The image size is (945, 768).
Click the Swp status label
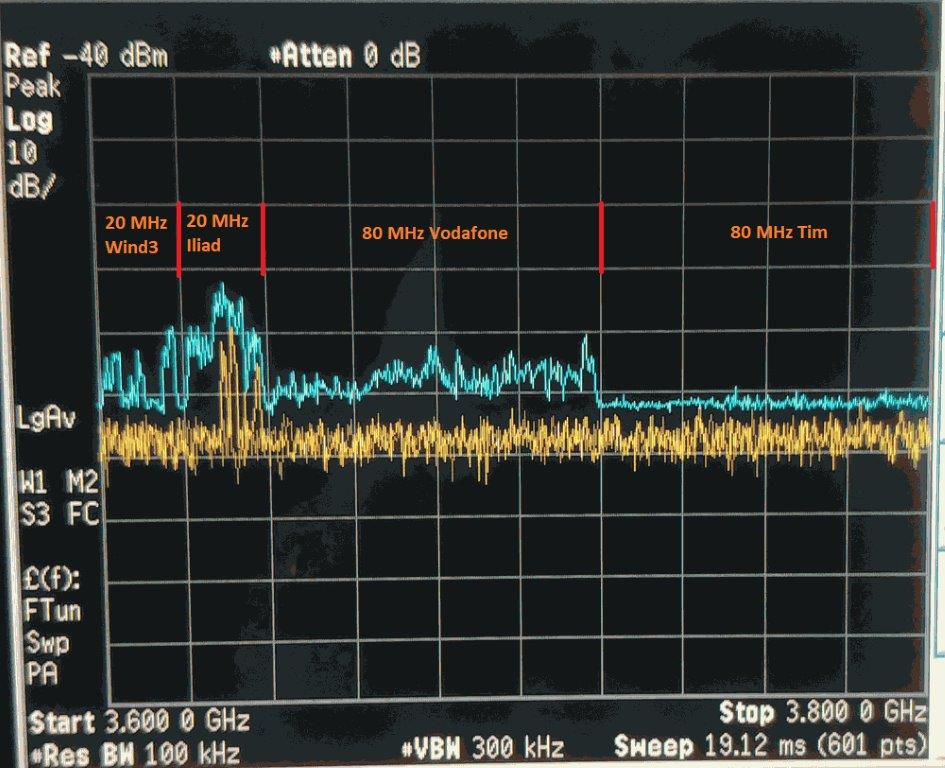tap(47, 643)
